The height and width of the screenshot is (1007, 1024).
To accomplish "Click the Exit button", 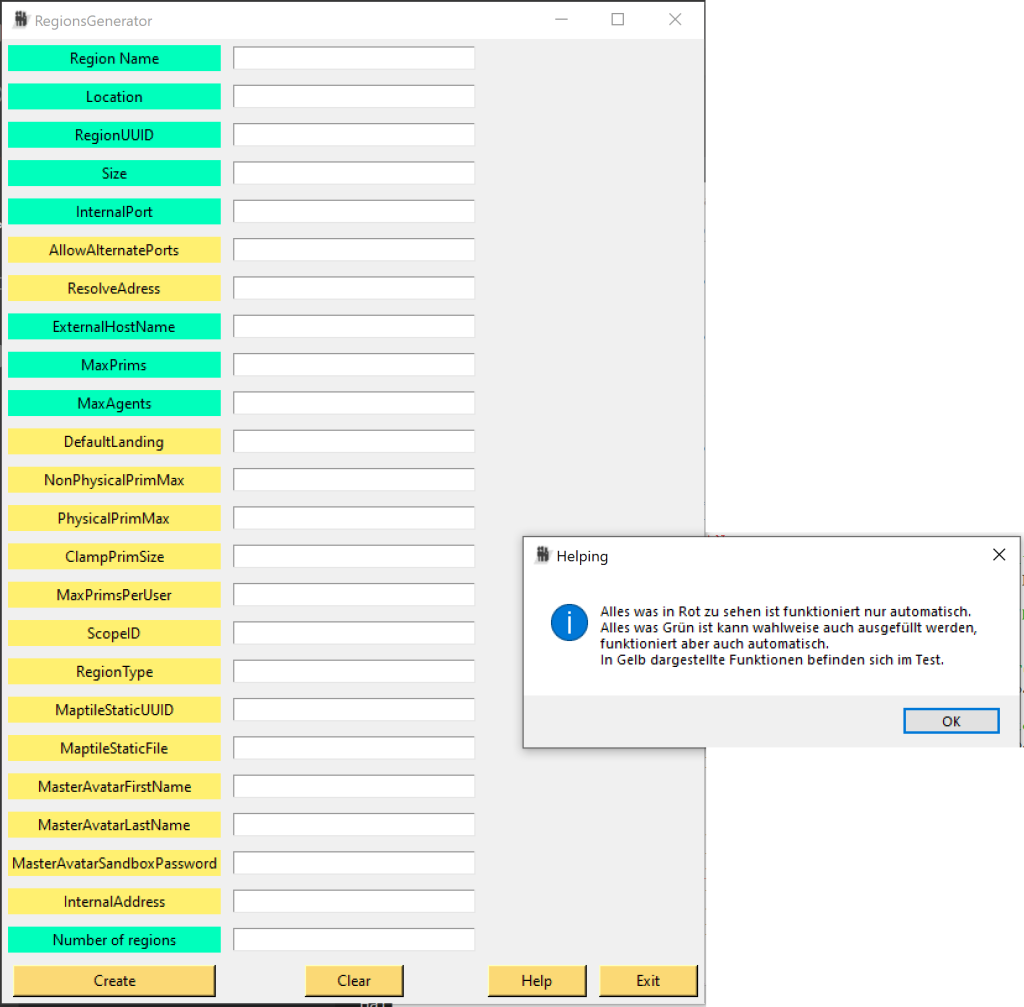I will 648,981.
